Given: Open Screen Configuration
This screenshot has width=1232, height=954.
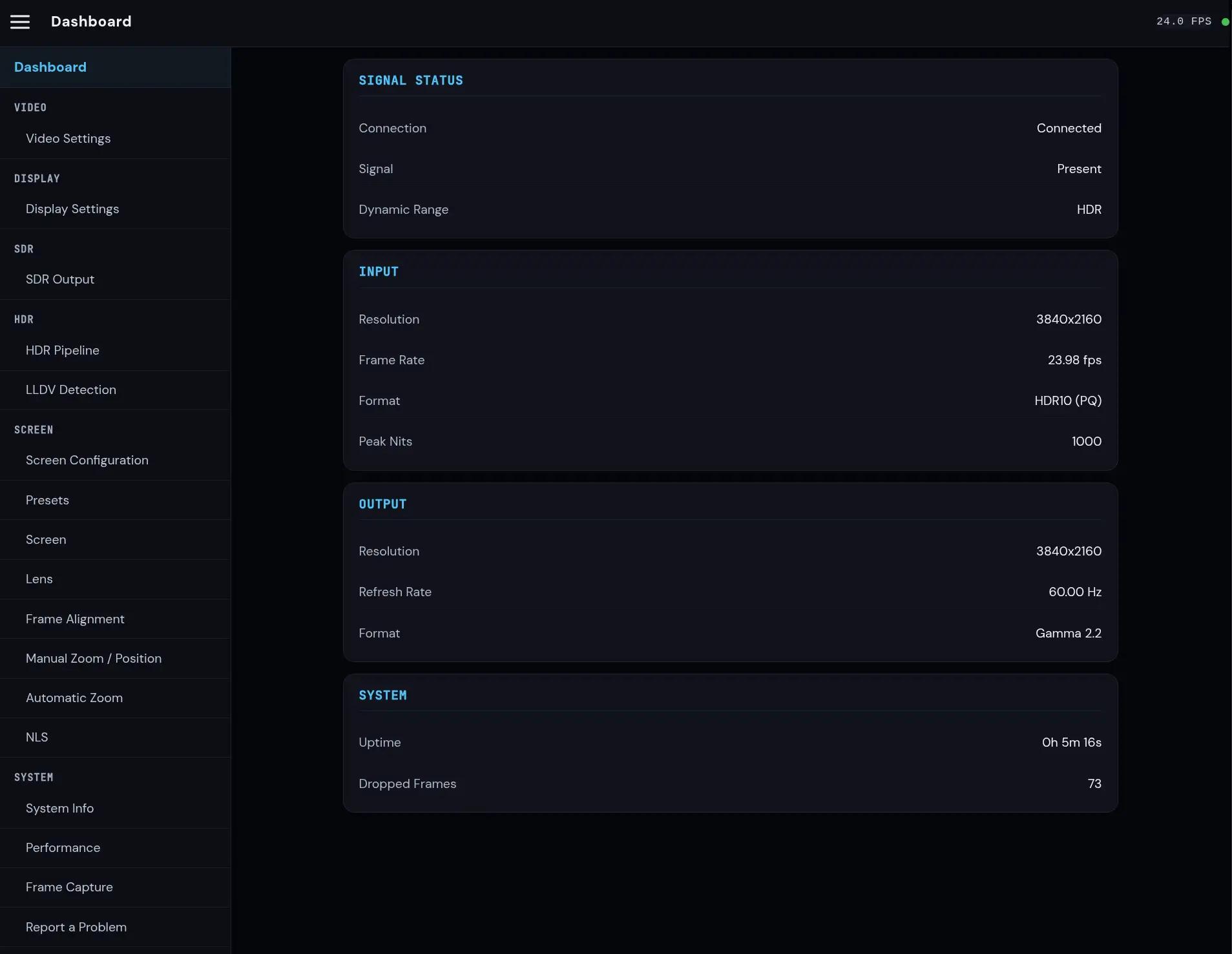Looking at the screenshot, I should point(115,461).
